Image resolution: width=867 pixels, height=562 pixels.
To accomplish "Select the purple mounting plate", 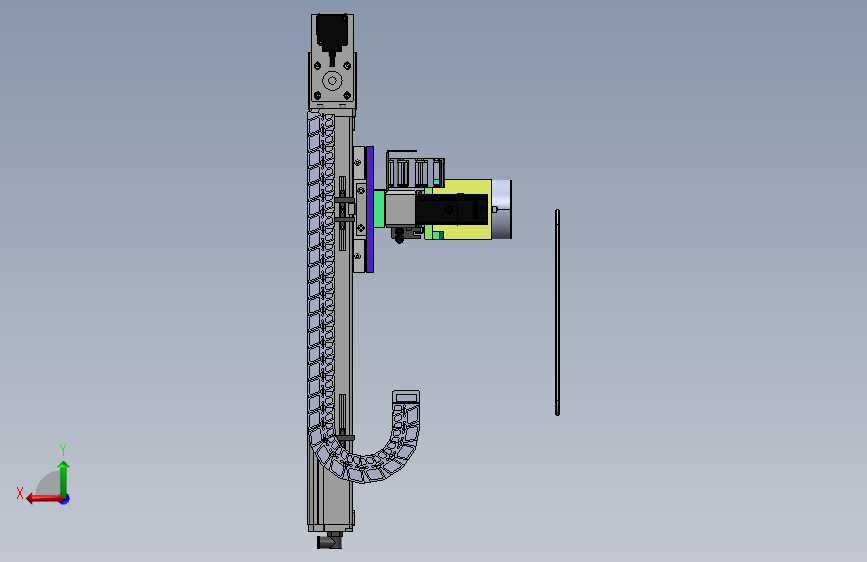I will 370,210.
